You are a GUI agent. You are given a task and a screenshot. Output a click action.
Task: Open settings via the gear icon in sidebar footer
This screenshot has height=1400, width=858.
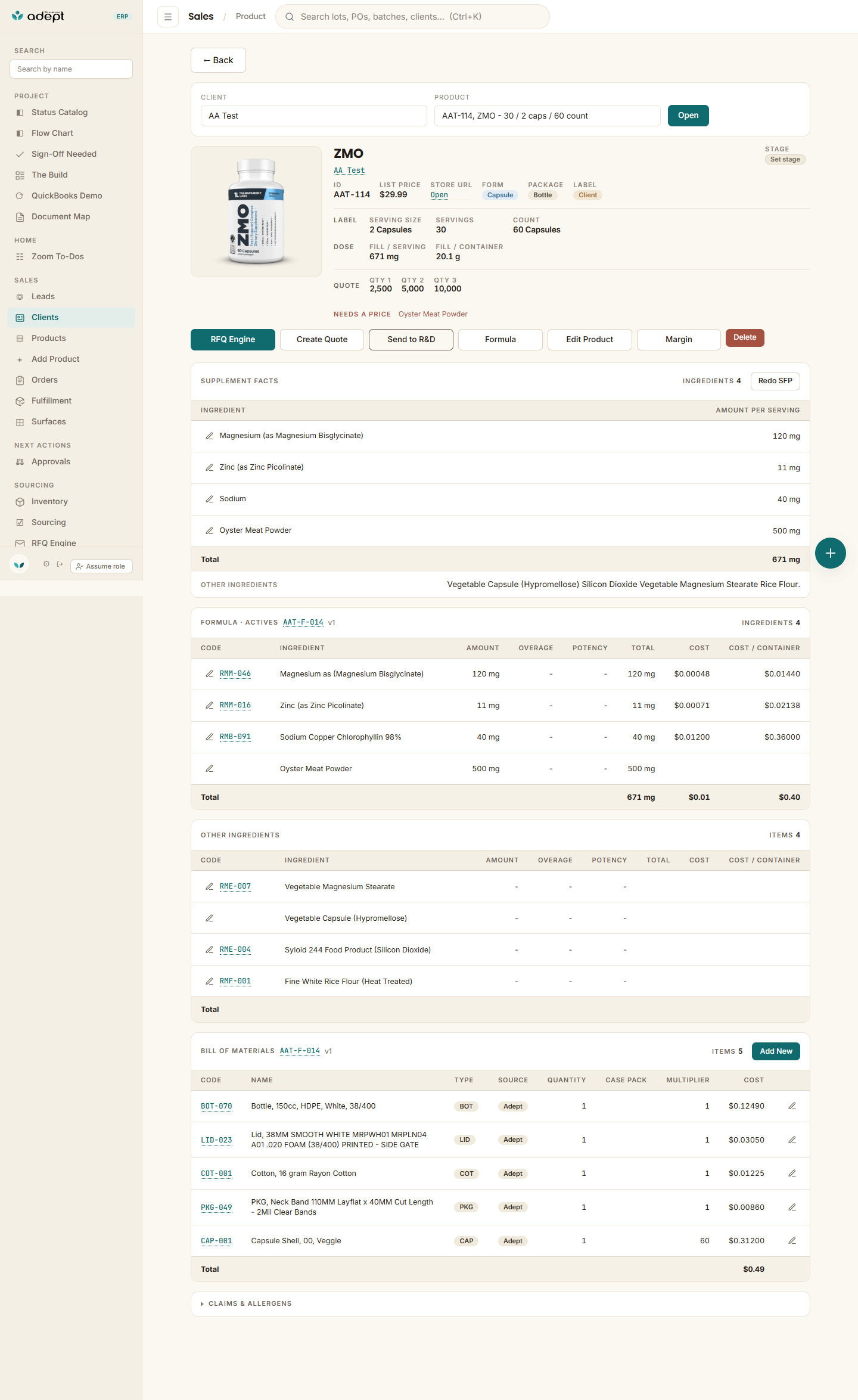click(x=46, y=564)
